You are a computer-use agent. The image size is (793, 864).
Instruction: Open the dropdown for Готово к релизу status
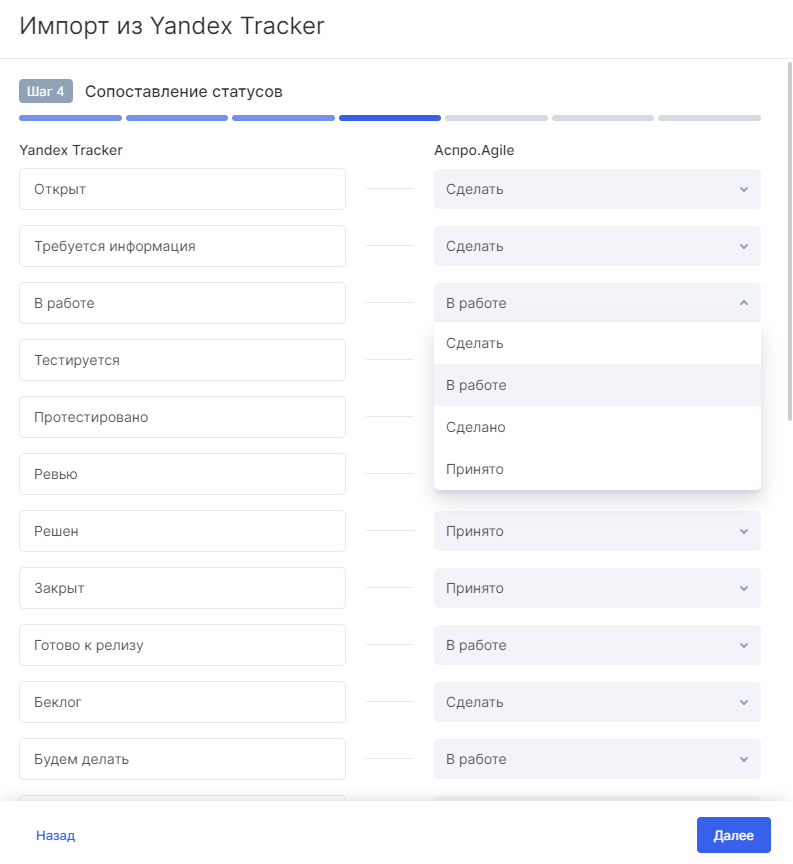point(597,645)
